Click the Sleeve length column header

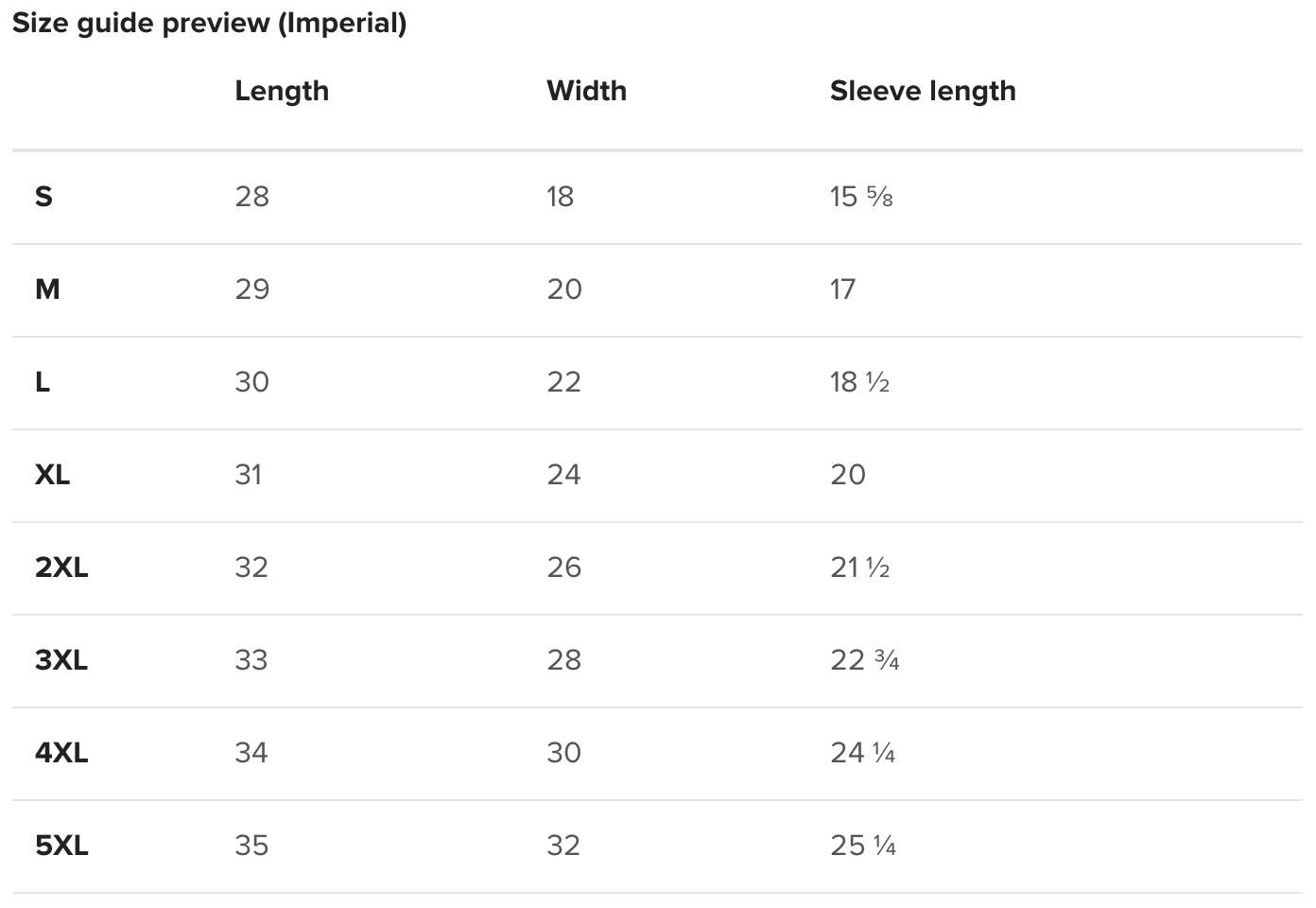[923, 91]
